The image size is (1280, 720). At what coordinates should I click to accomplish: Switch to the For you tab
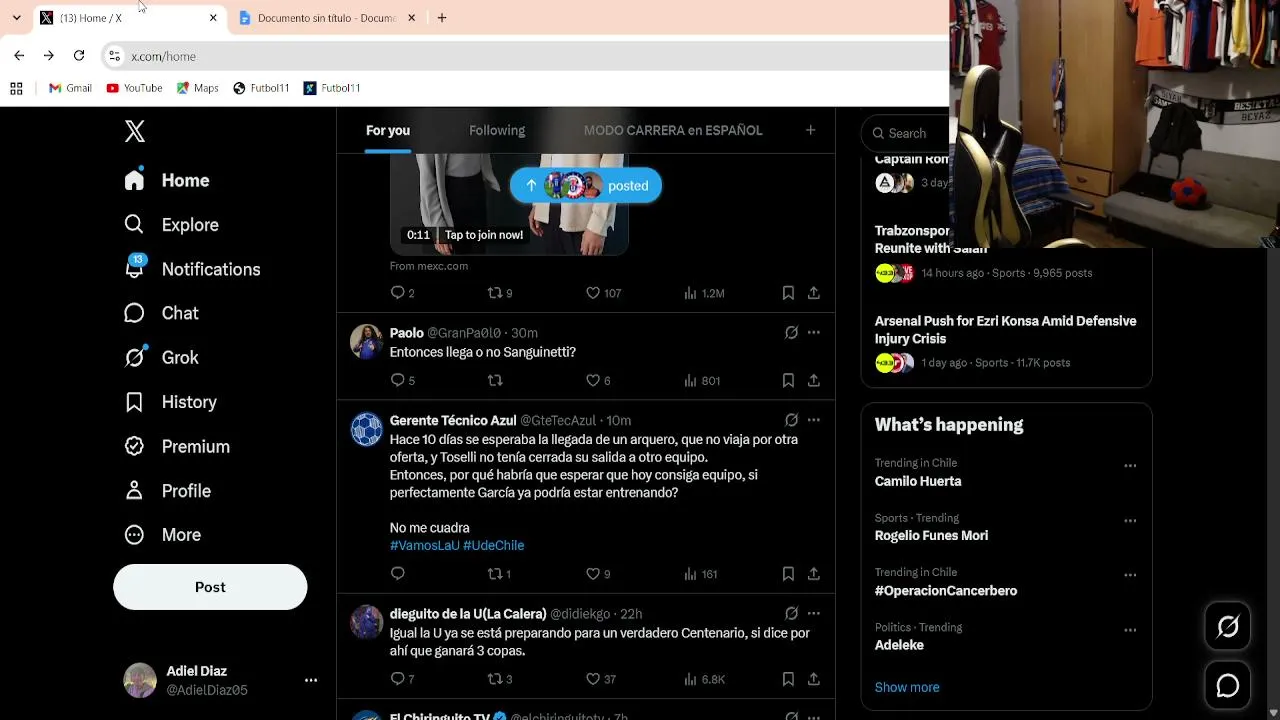[x=388, y=131]
